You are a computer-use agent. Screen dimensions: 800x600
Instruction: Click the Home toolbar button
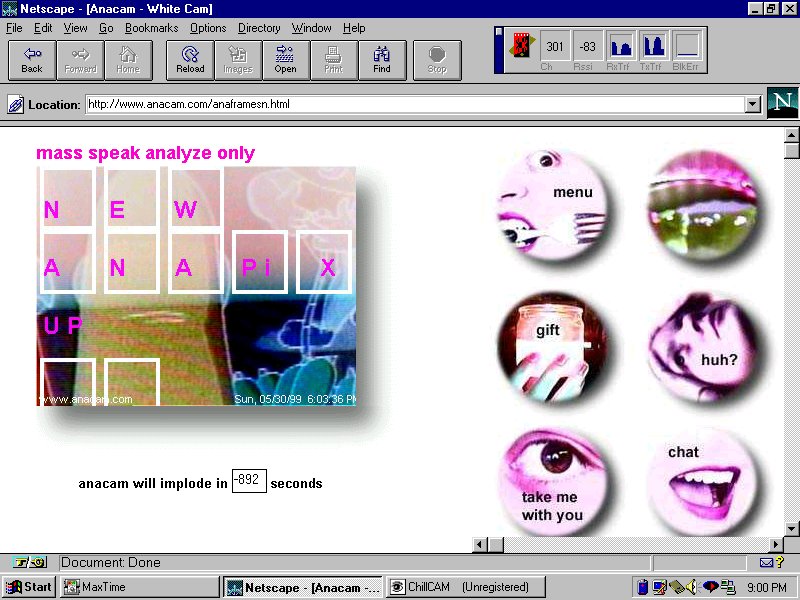(x=128, y=60)
